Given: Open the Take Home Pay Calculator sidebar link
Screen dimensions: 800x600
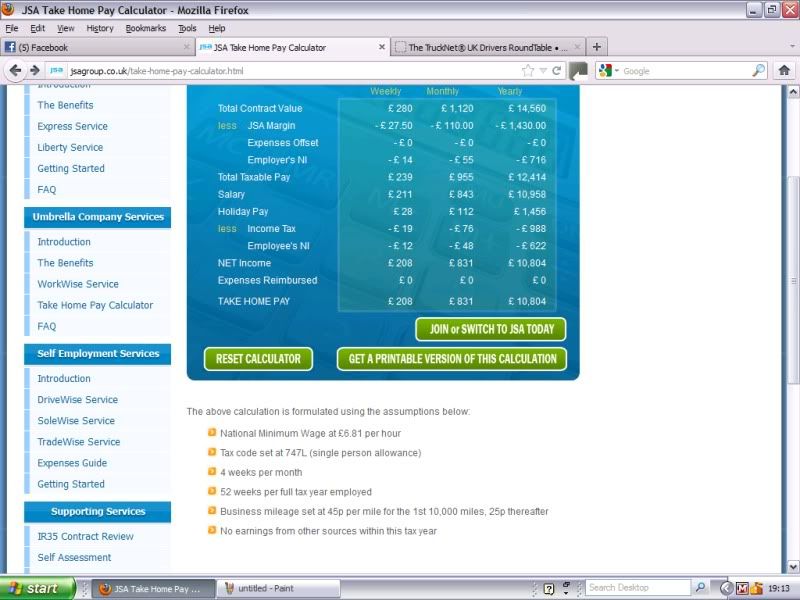Looking at the screenshot, I should pos(95,305).
